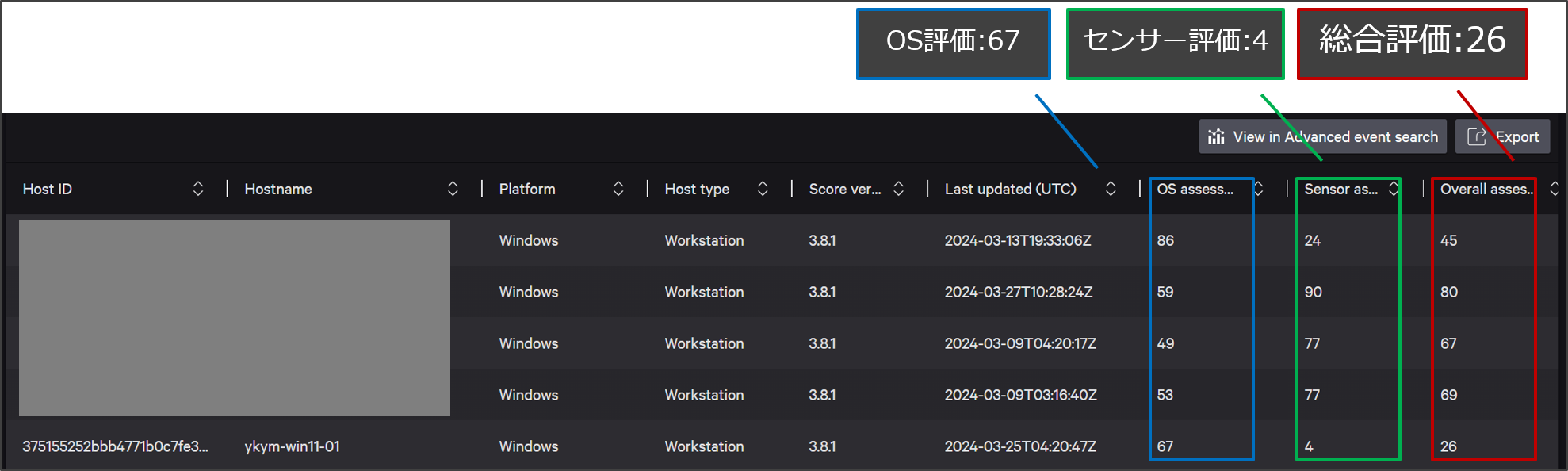The image size is (1568, 471).
Task: Click OS assessment value 53
Action: point(1165,395)
